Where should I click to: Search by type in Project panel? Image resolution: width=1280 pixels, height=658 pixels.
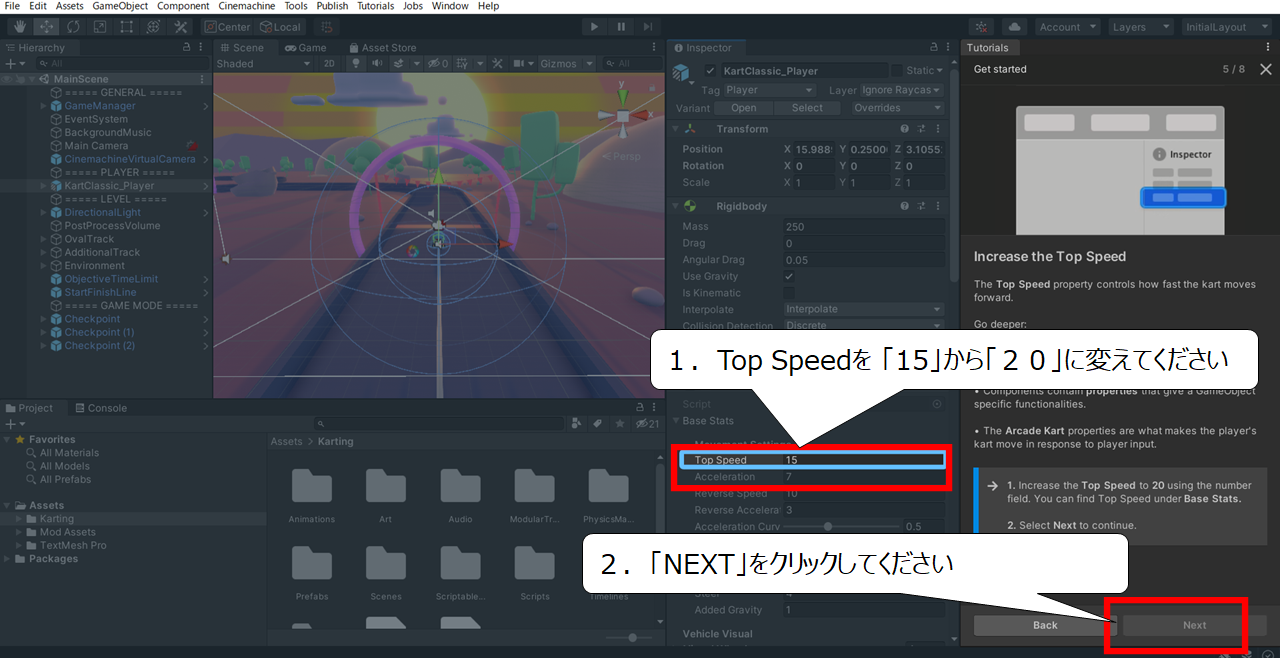point(576,423)
